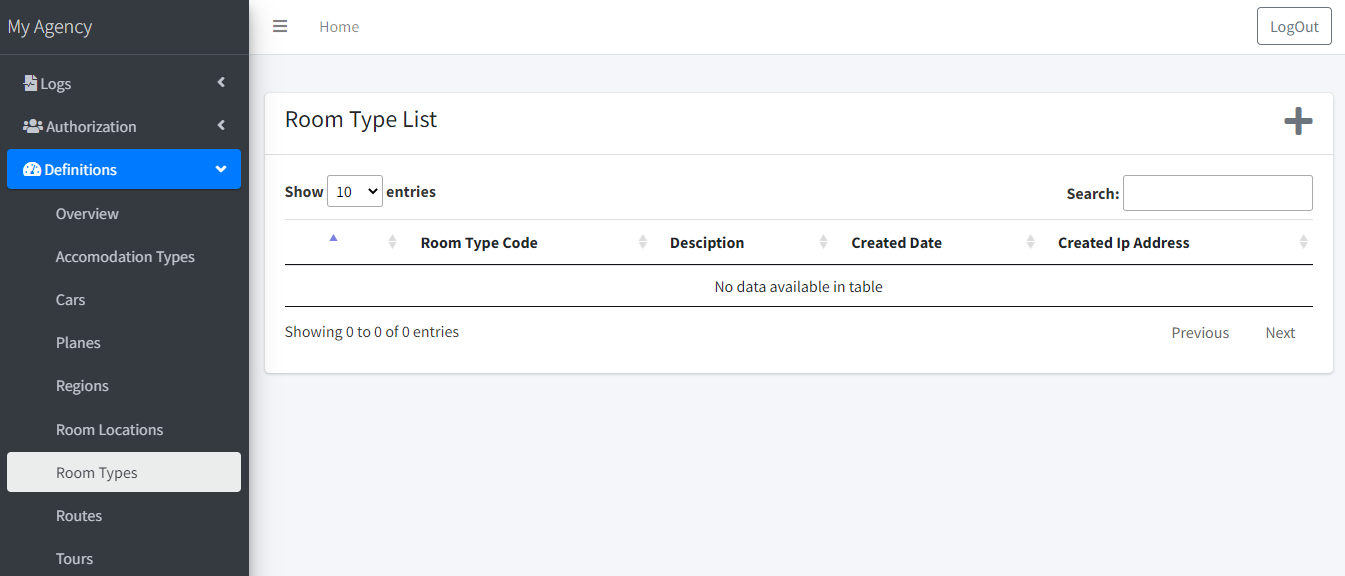Image resolution: width=1345 pixels, height=576 pixels.
Task: Click the Definitions dashboard icon
Action: click(32, 169)
